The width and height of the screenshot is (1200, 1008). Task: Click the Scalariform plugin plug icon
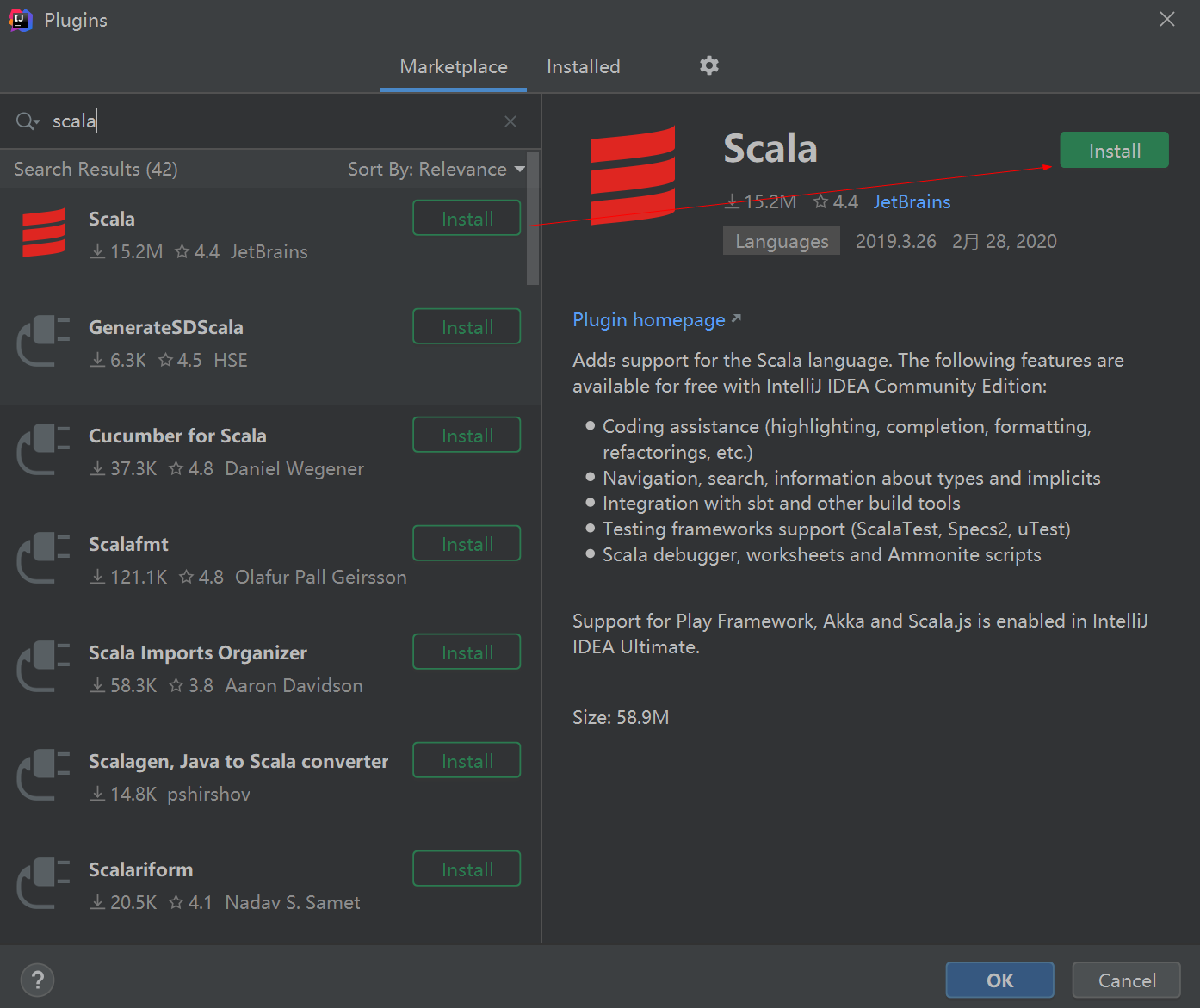[44, 883]
